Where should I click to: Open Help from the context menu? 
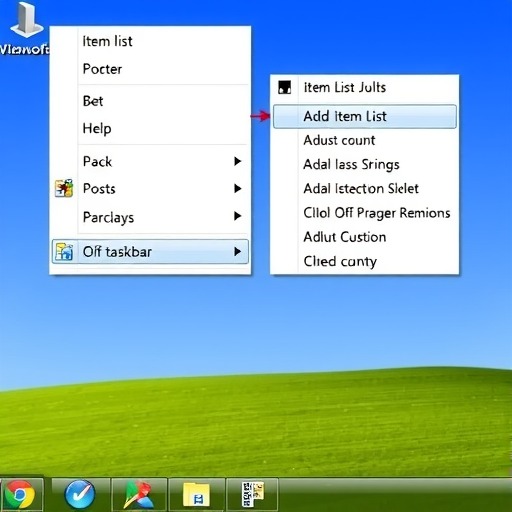[150, 128]
